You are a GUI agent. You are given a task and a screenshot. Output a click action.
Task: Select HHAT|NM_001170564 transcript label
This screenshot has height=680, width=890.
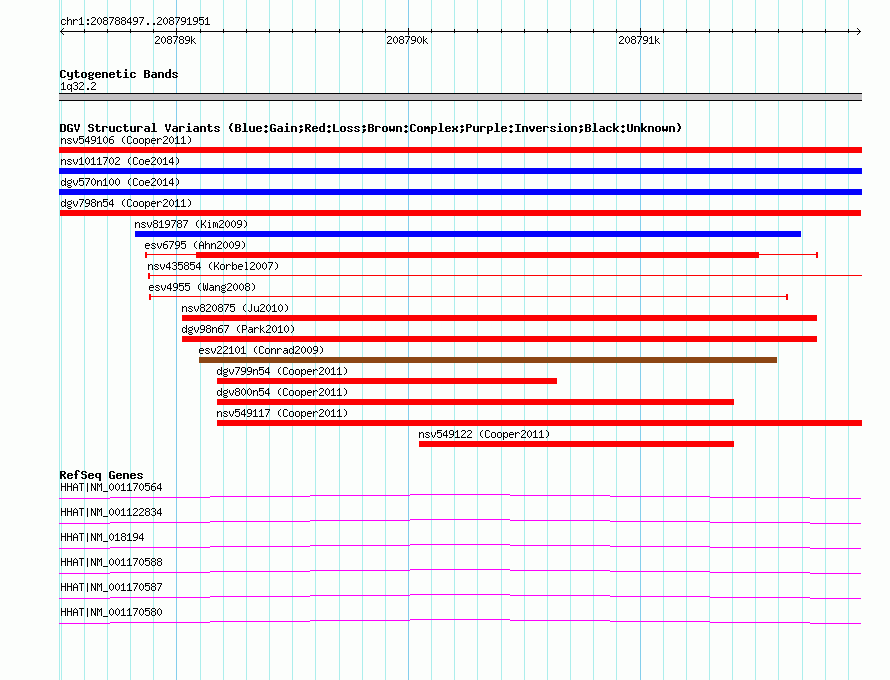tap(111, 487)
